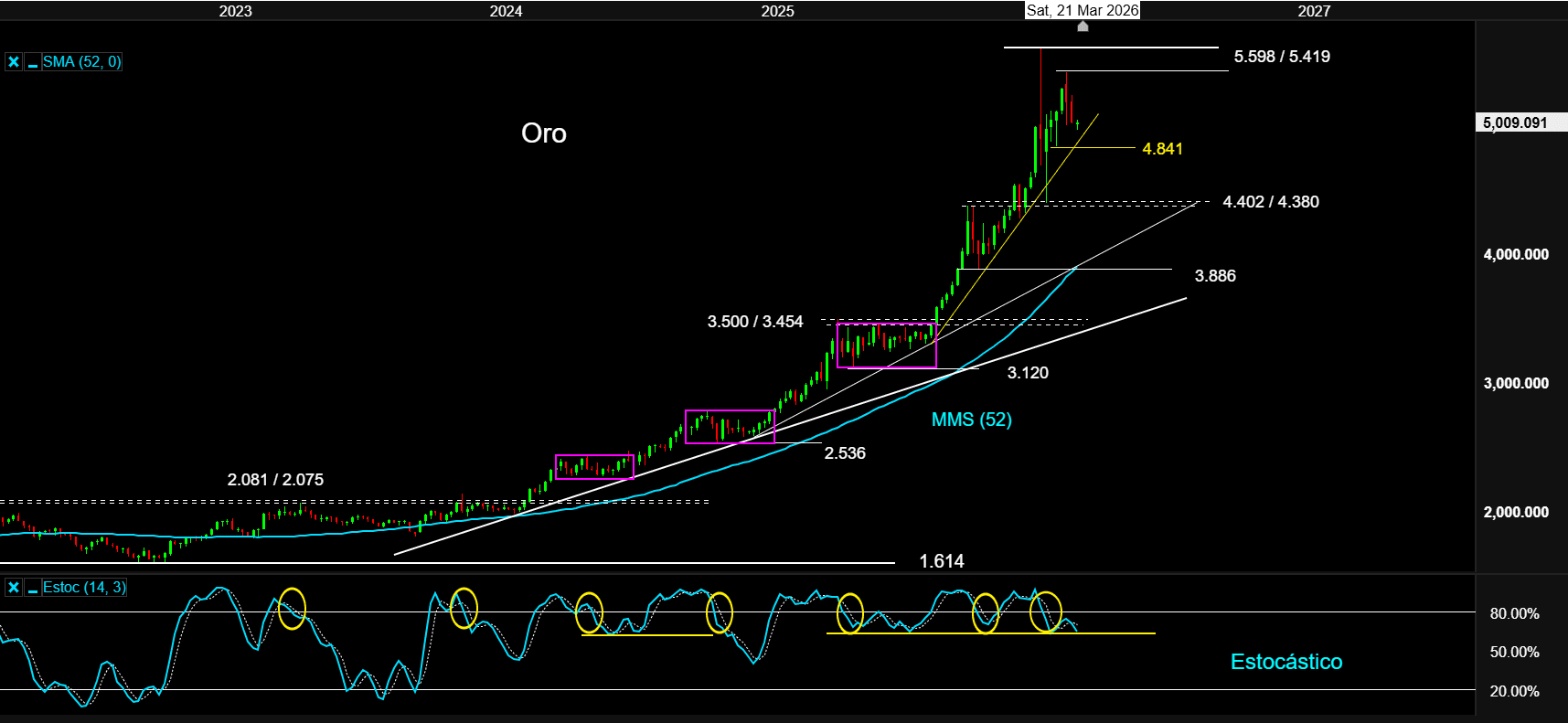Select the Estocástico text label
The height and width of the screenshot is (723, 1568).
pyautogui.click(x=1285, y=662)
